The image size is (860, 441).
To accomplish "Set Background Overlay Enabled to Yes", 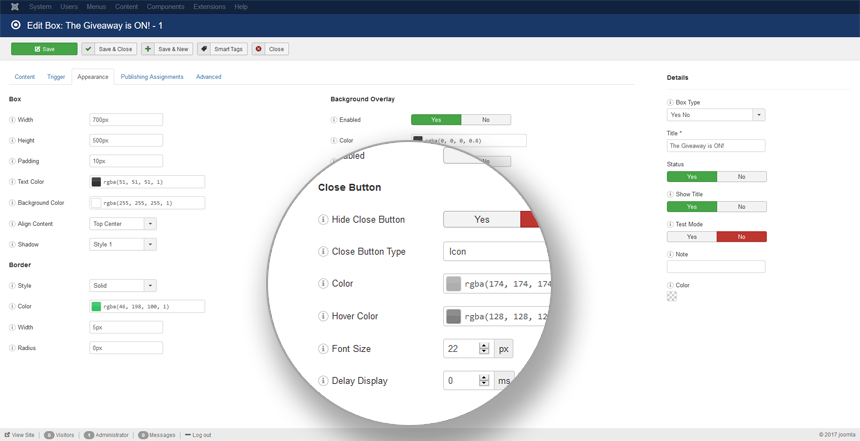I will click(436, 120).
